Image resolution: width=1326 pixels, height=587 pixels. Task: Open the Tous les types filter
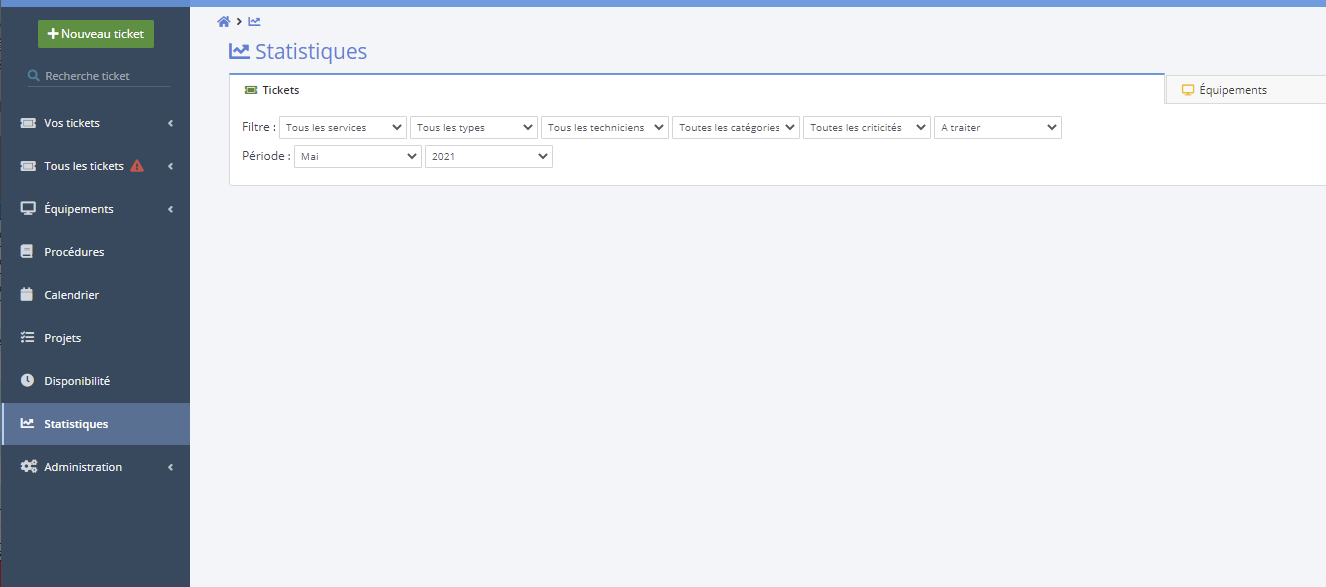[474, 128]
